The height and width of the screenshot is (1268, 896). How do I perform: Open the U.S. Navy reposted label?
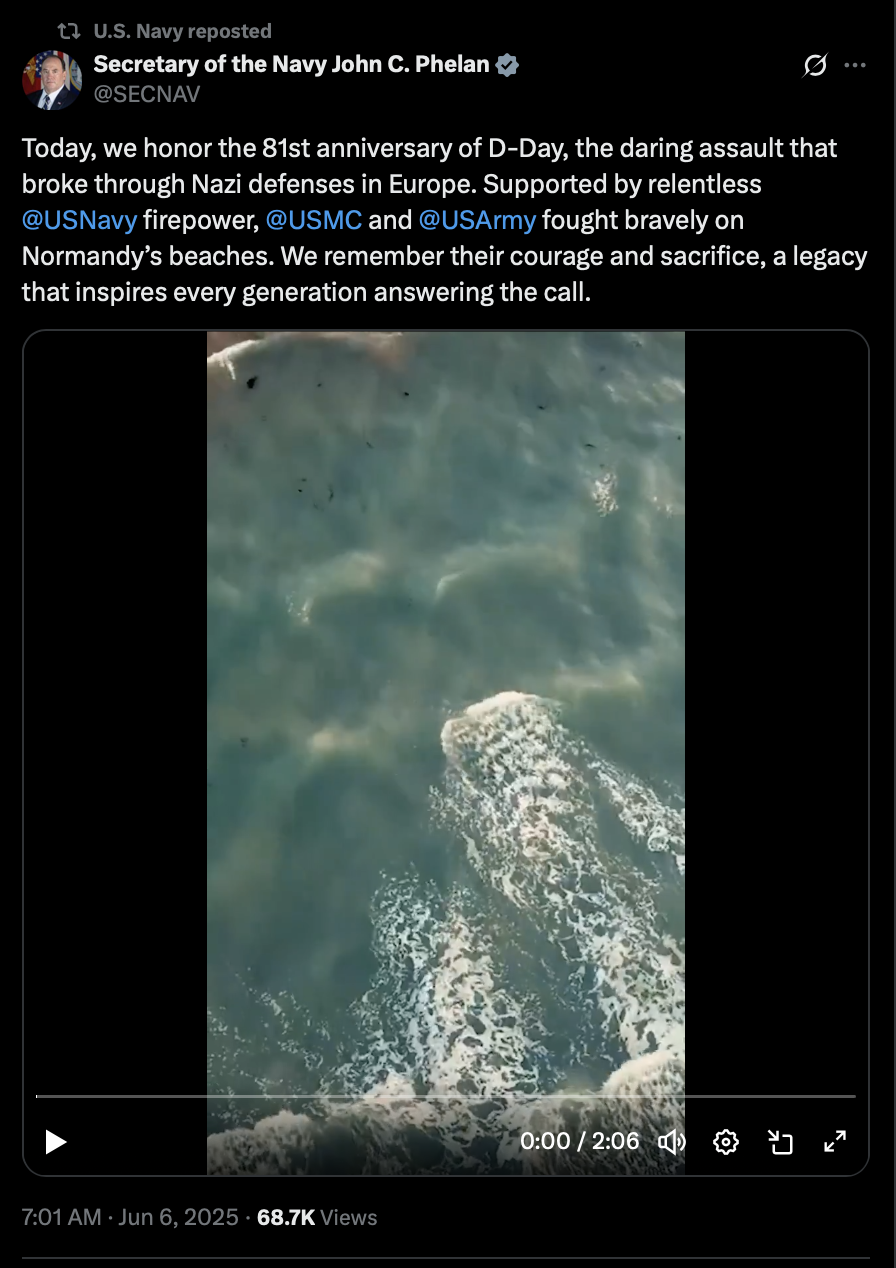tap(182, 32)
